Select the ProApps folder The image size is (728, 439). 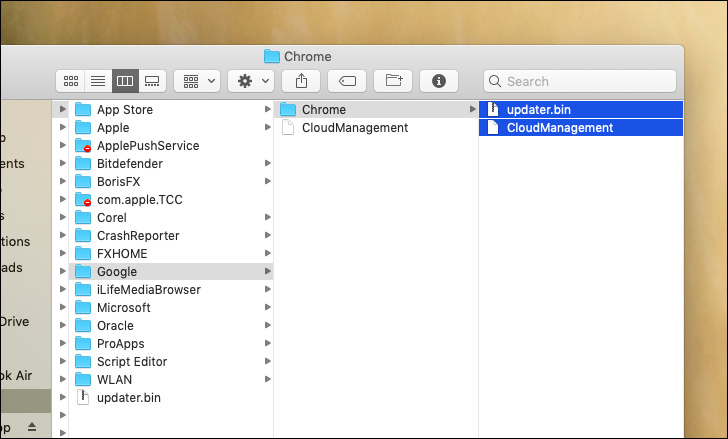point(171,344)
